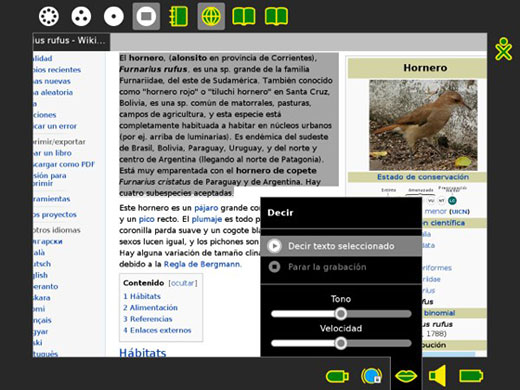The image size is (520, 390).
Task: Jump to '4 Enlaces externos' section
Action: (157, 330)
